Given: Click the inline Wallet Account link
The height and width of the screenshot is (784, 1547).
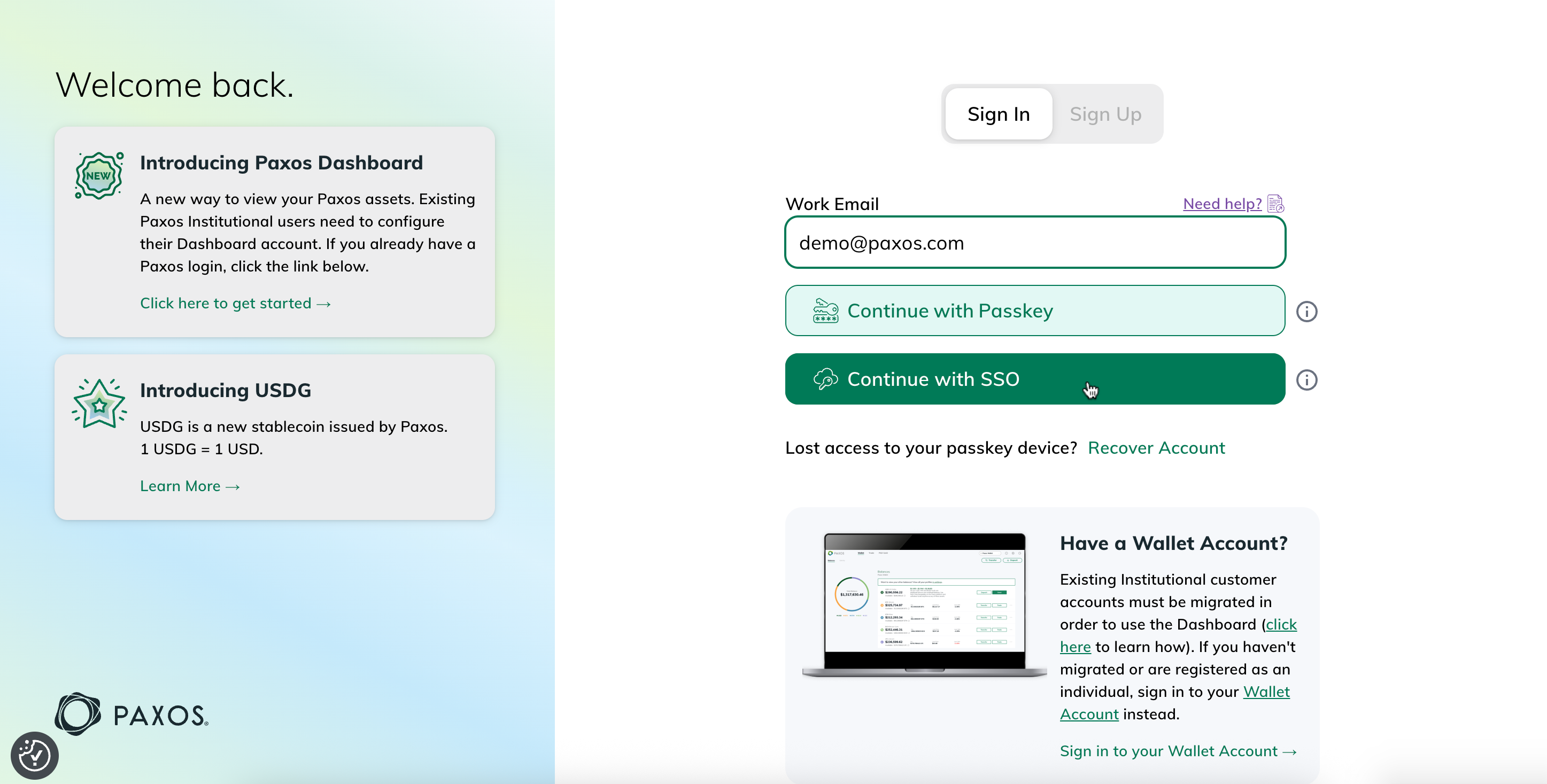Looking at the screenshot, I should point(1266,692).
